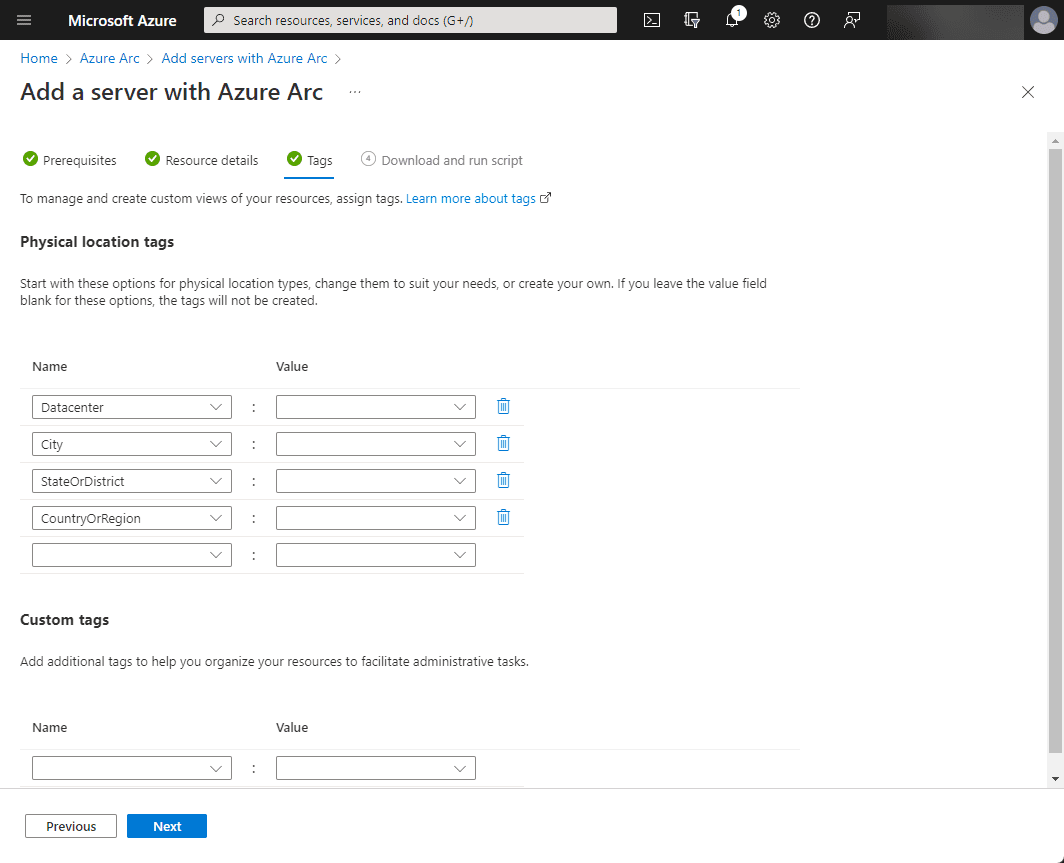Switch to the Resource details step
This screenshot has height=863, width=1064.
point(202,160)
